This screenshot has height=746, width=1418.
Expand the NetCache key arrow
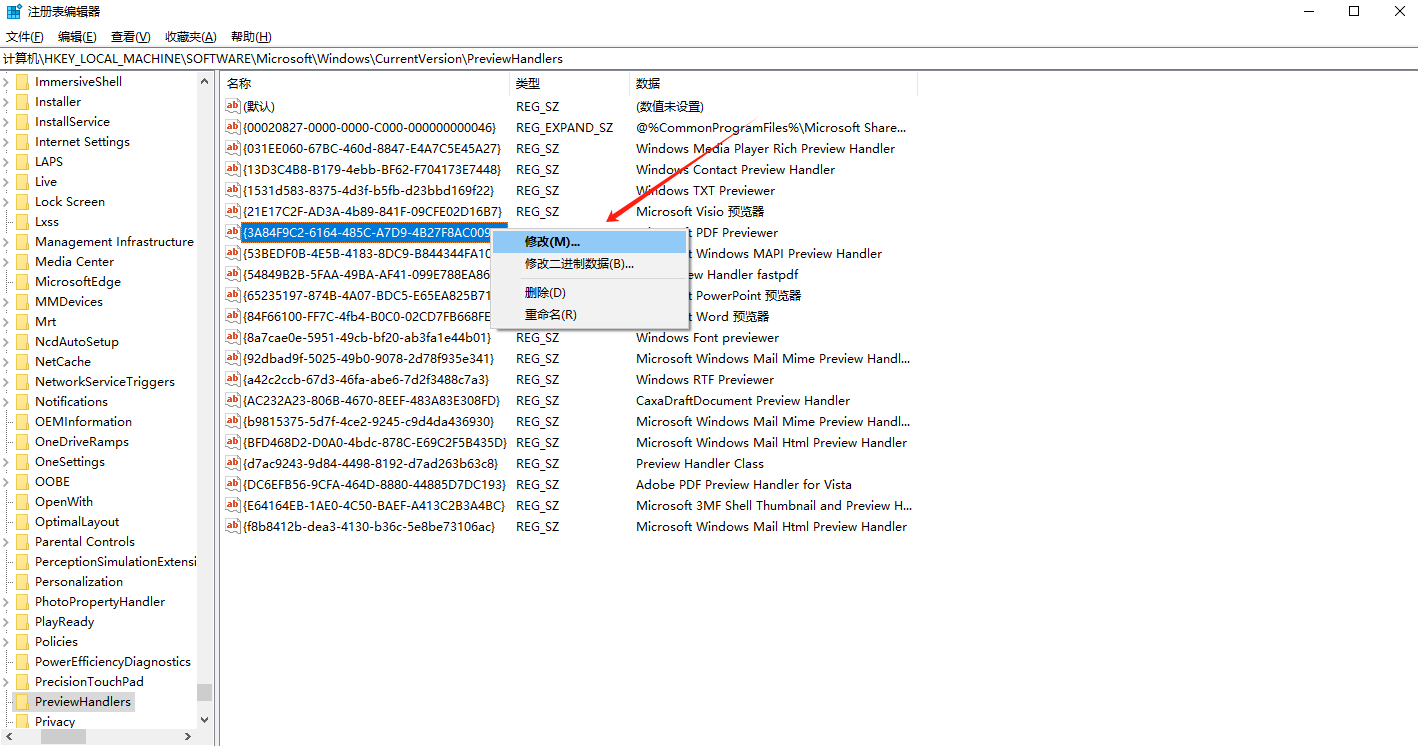6,362
